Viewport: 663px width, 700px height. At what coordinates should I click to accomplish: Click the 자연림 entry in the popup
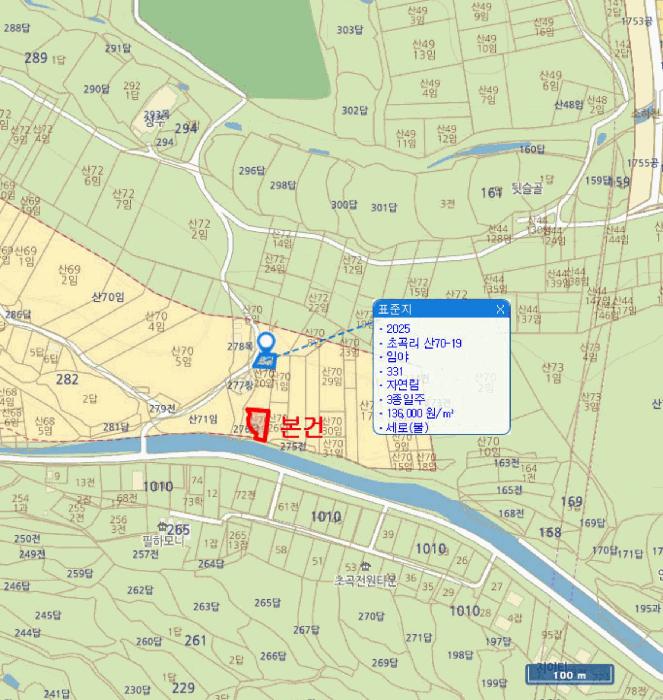[x=402, y=384]
